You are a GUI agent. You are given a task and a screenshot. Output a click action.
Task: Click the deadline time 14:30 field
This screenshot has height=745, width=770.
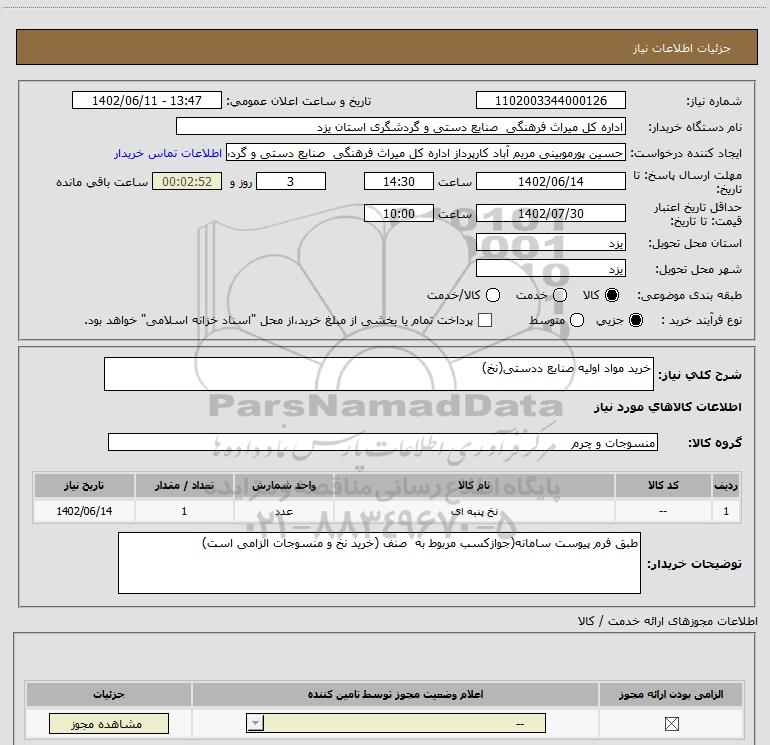coord(399,181)
